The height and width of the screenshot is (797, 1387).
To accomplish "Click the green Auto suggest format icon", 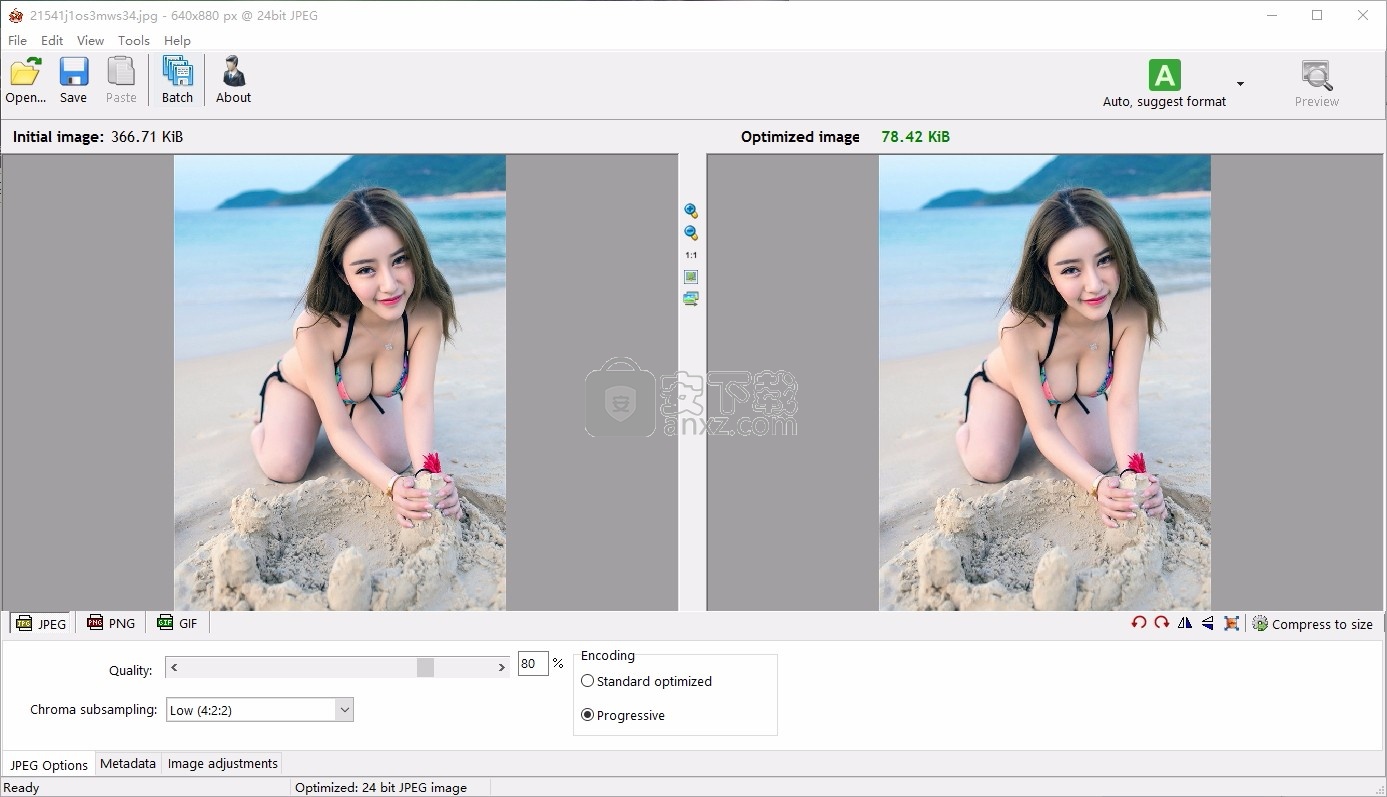I will point(1164,75).
